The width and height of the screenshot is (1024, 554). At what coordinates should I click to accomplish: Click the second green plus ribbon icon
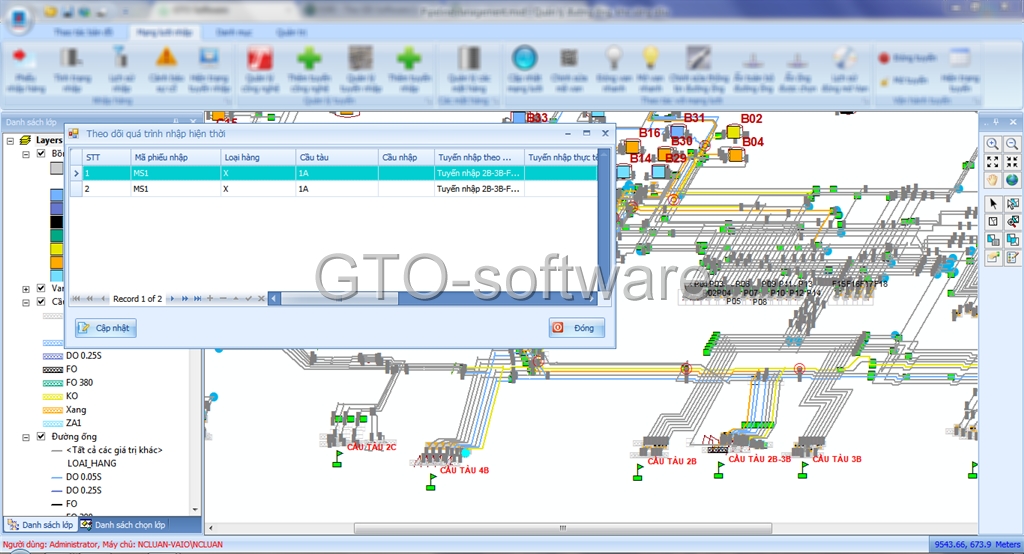408,58
